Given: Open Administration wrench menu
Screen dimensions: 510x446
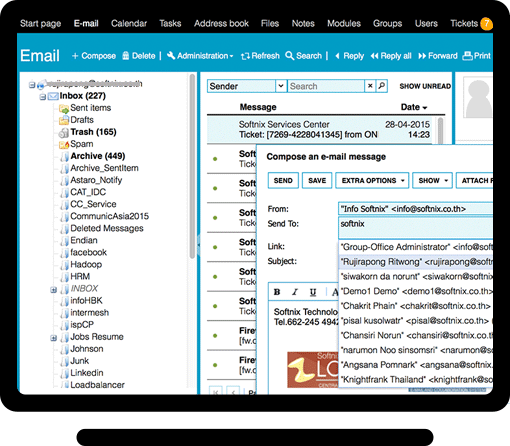Looking at the screenshot, I should pyautogui.click(x=200, y=56).
